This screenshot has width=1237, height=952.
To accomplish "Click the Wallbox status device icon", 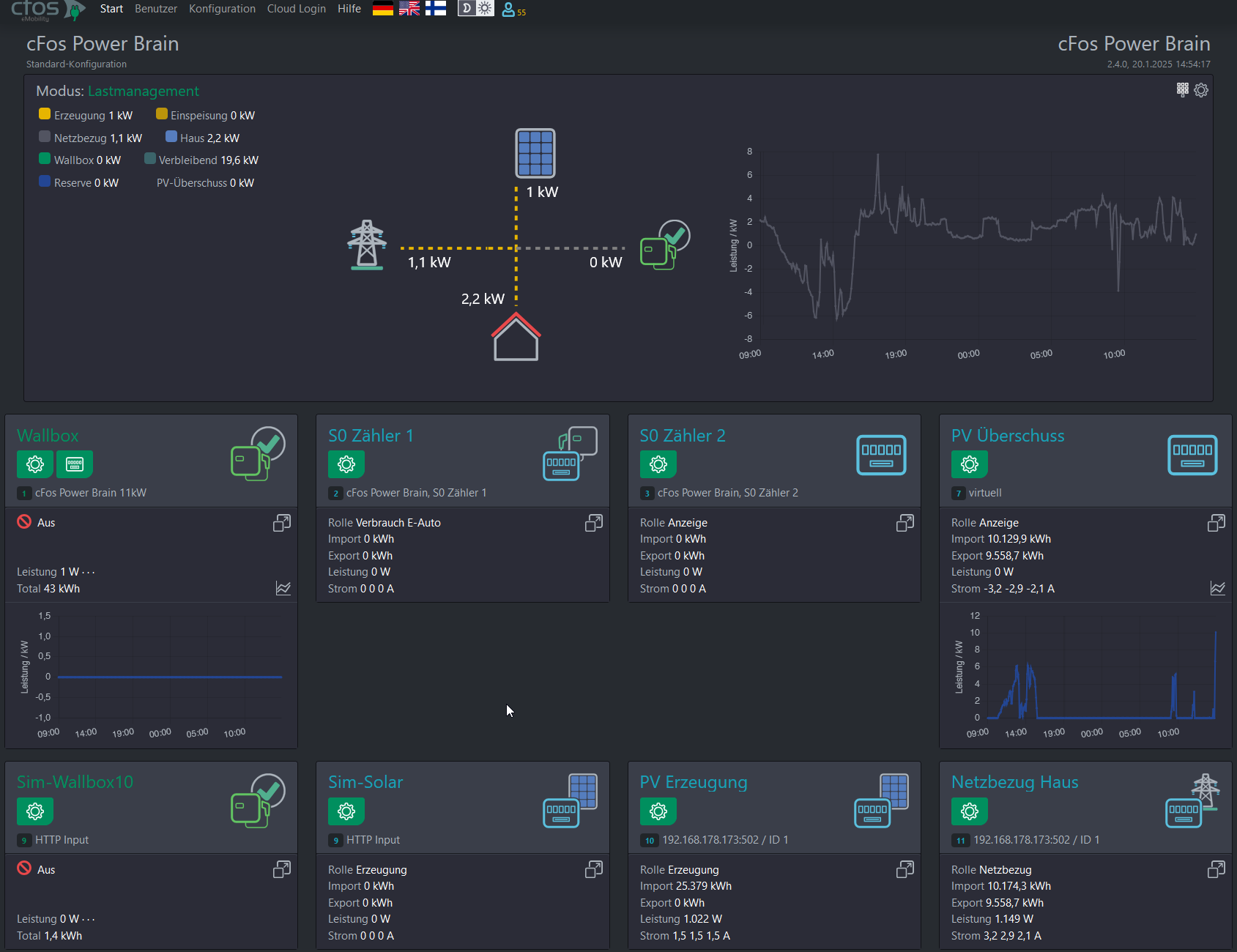I will [258, 453].
